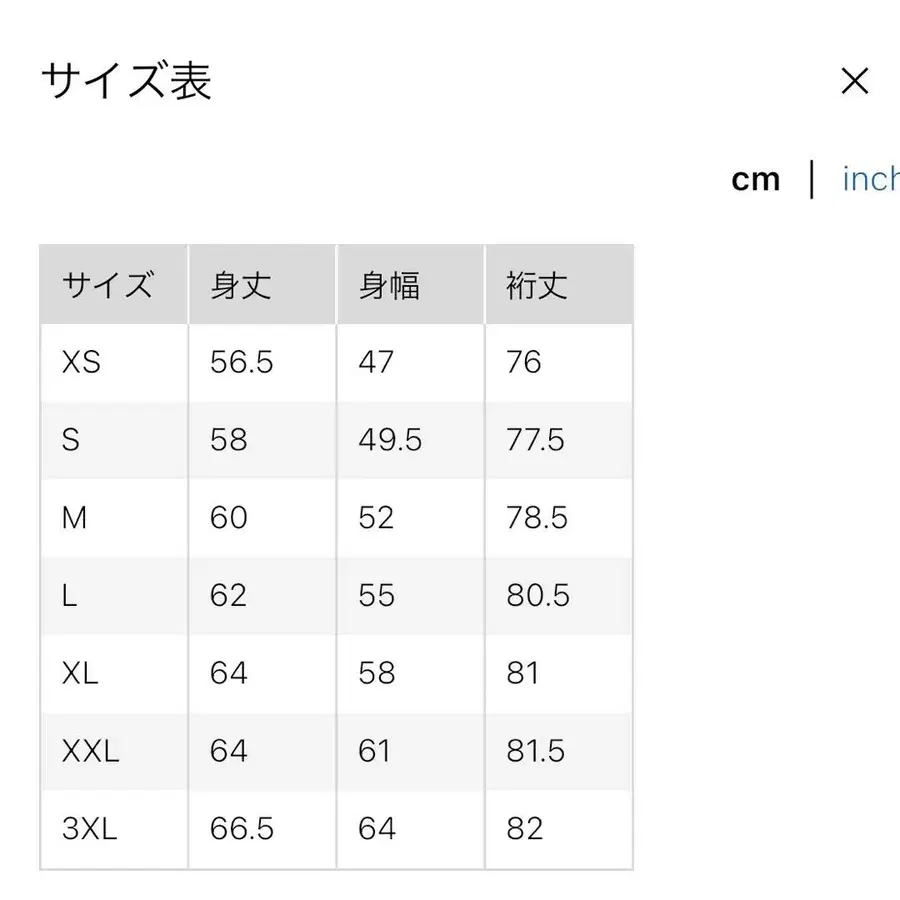Image resolution: width=900 pixels, height=900 pixels.
Task: Click the 身幅 column header
Action: 388,284
